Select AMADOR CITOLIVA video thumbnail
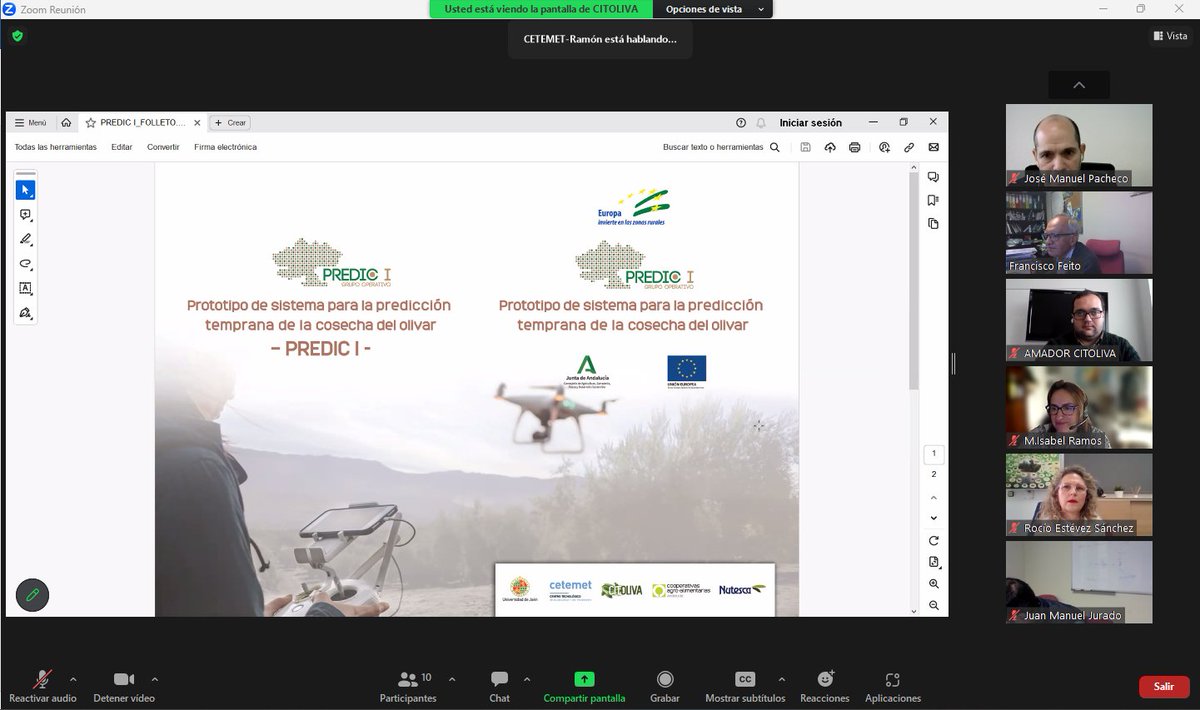Image resolution: width=1200 pixels, height=710 pixels. tap(1079, 320)
